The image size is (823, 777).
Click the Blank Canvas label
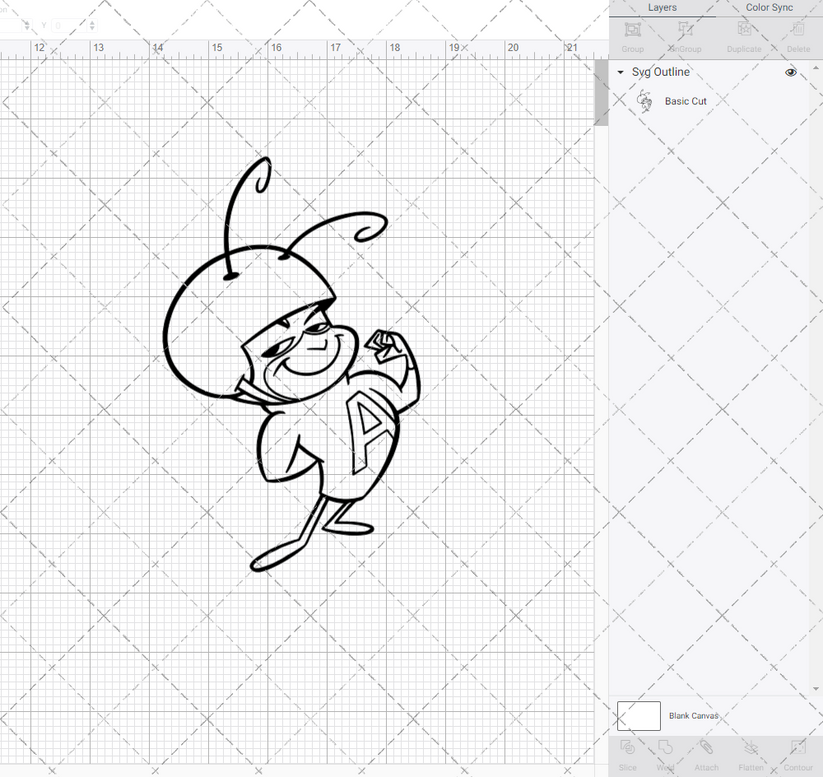pyautogui.click(x=694, y=716)
